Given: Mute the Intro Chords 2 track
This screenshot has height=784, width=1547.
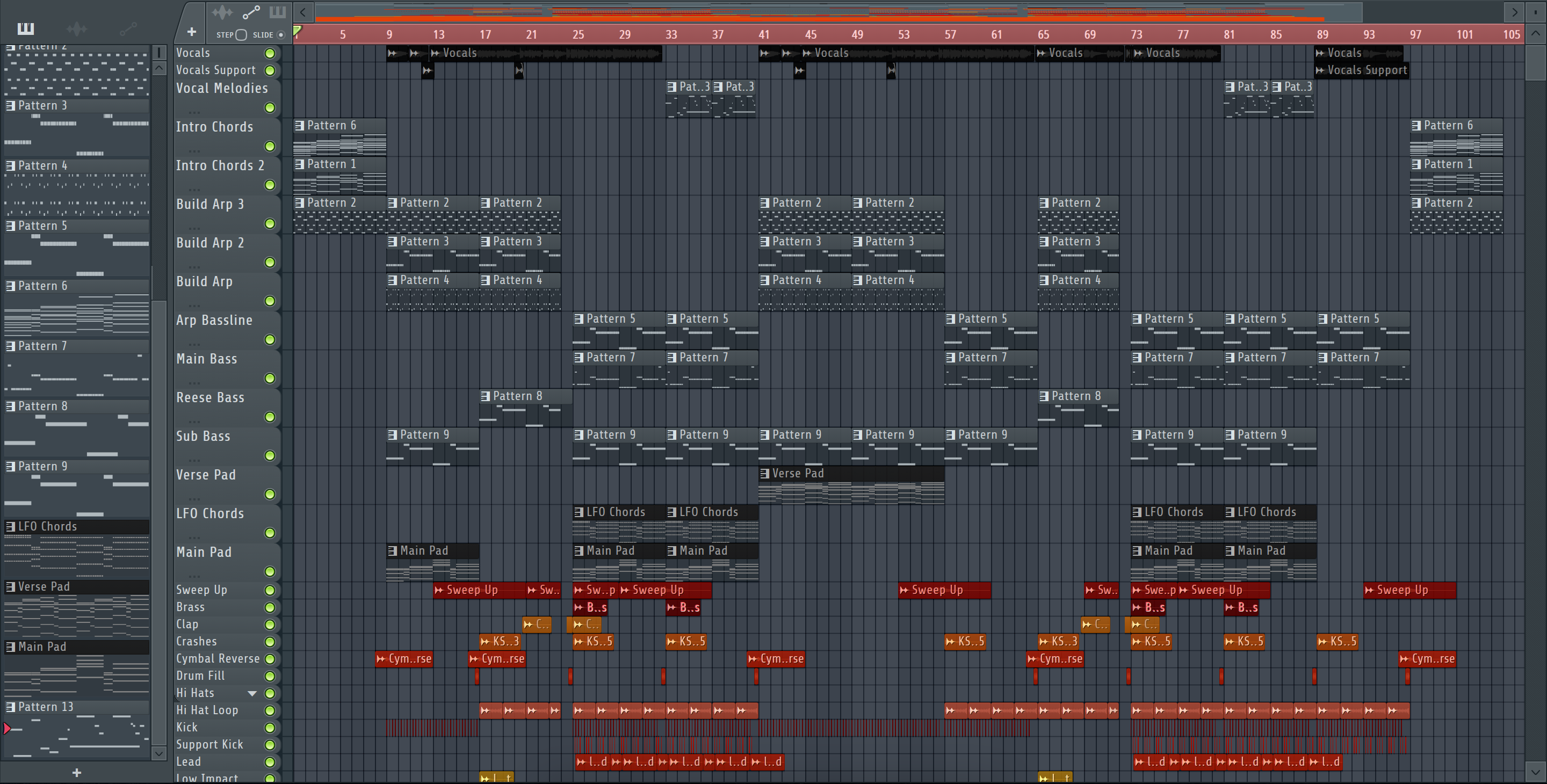Looking at the screenshot, I should [270, 185].
